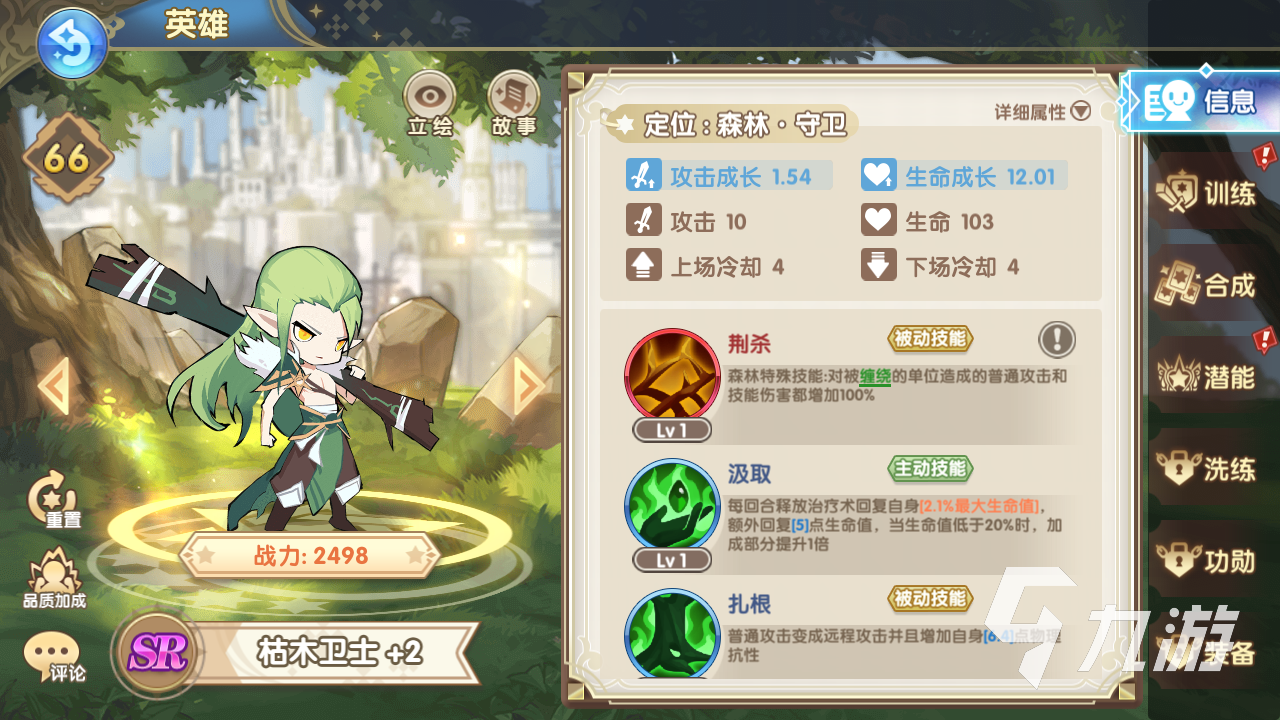Tap the blue back arrow button
Screen dimensions: 1280x720
tap(72, 44)
